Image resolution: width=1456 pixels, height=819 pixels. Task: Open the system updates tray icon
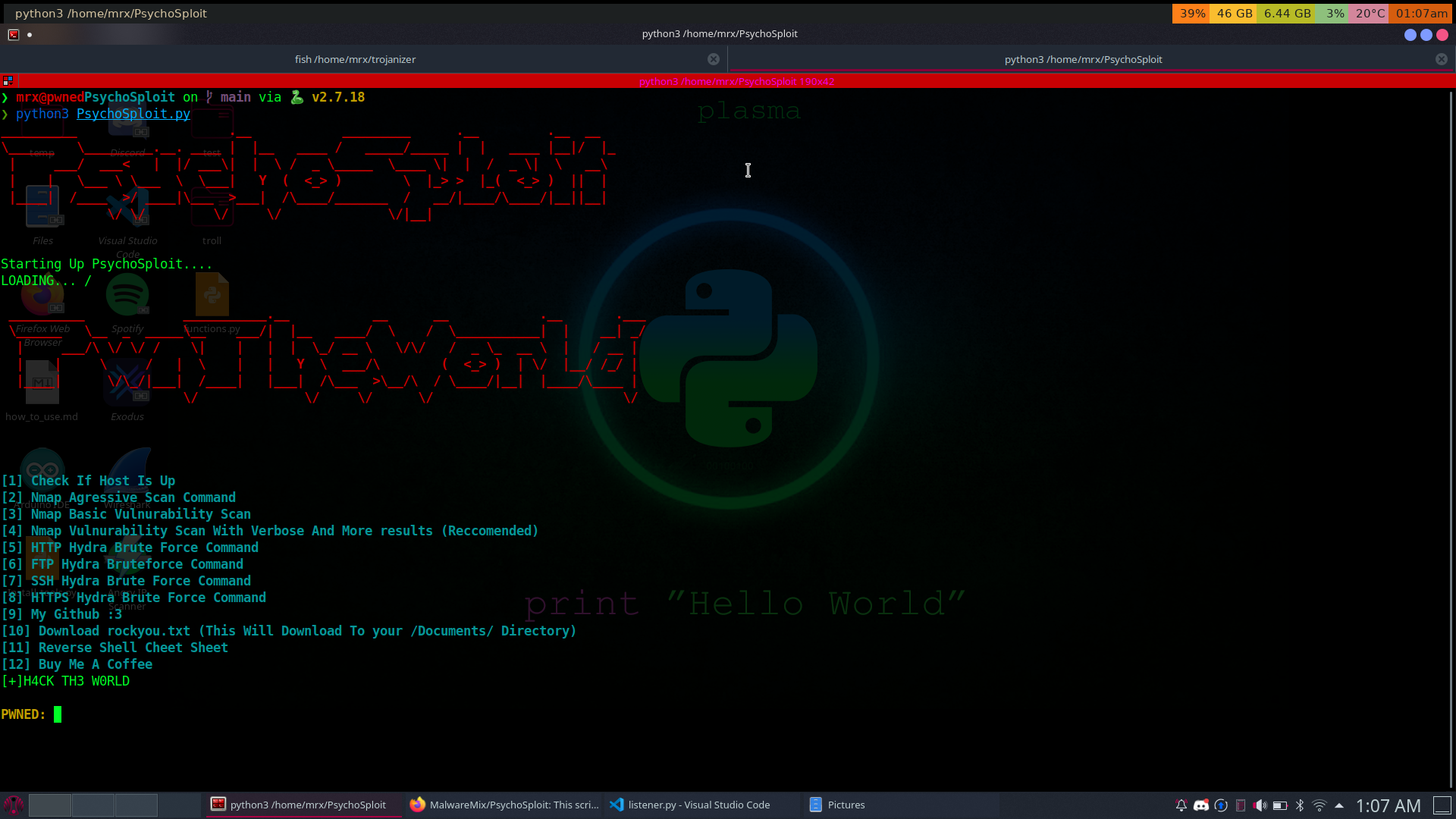tap(1221, 805)
